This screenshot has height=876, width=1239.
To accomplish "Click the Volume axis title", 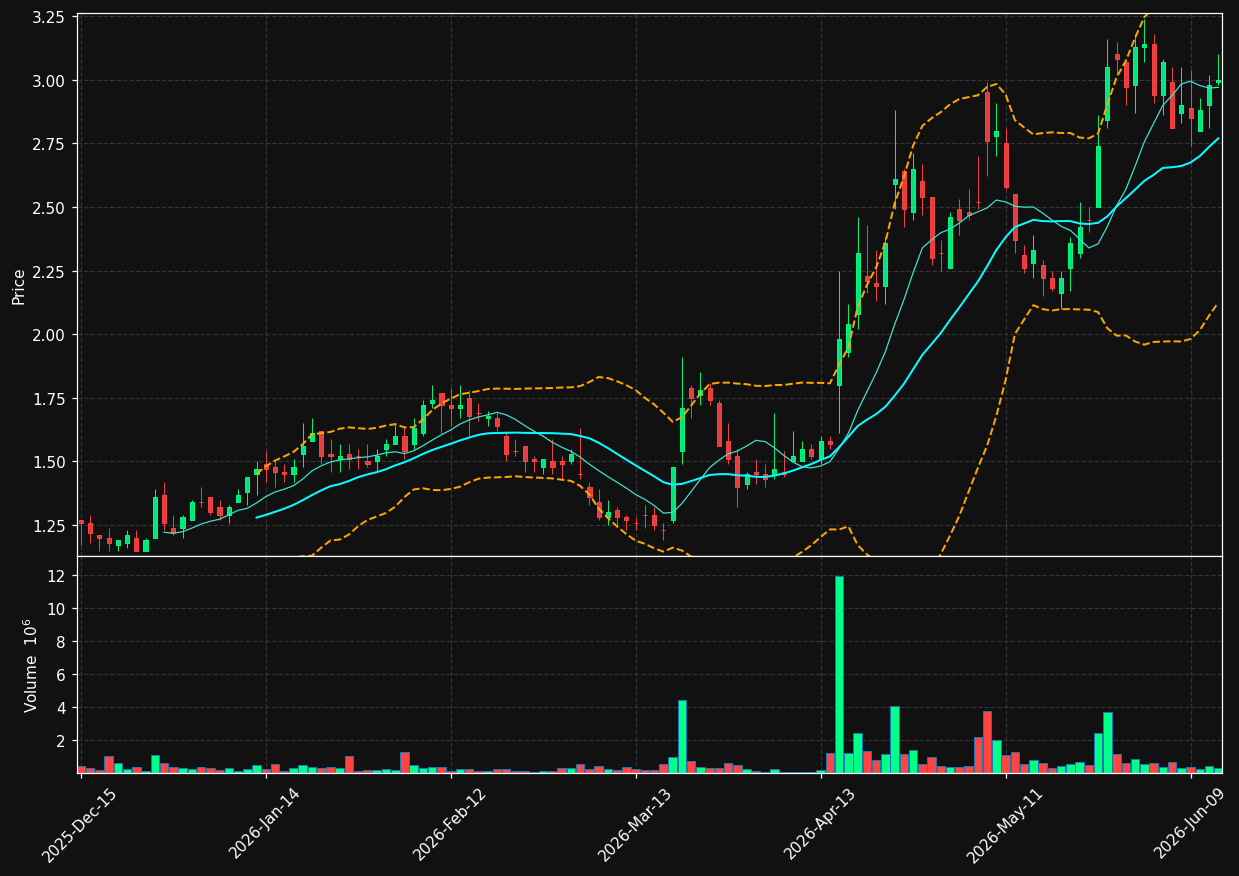I will tap(31, 665).
